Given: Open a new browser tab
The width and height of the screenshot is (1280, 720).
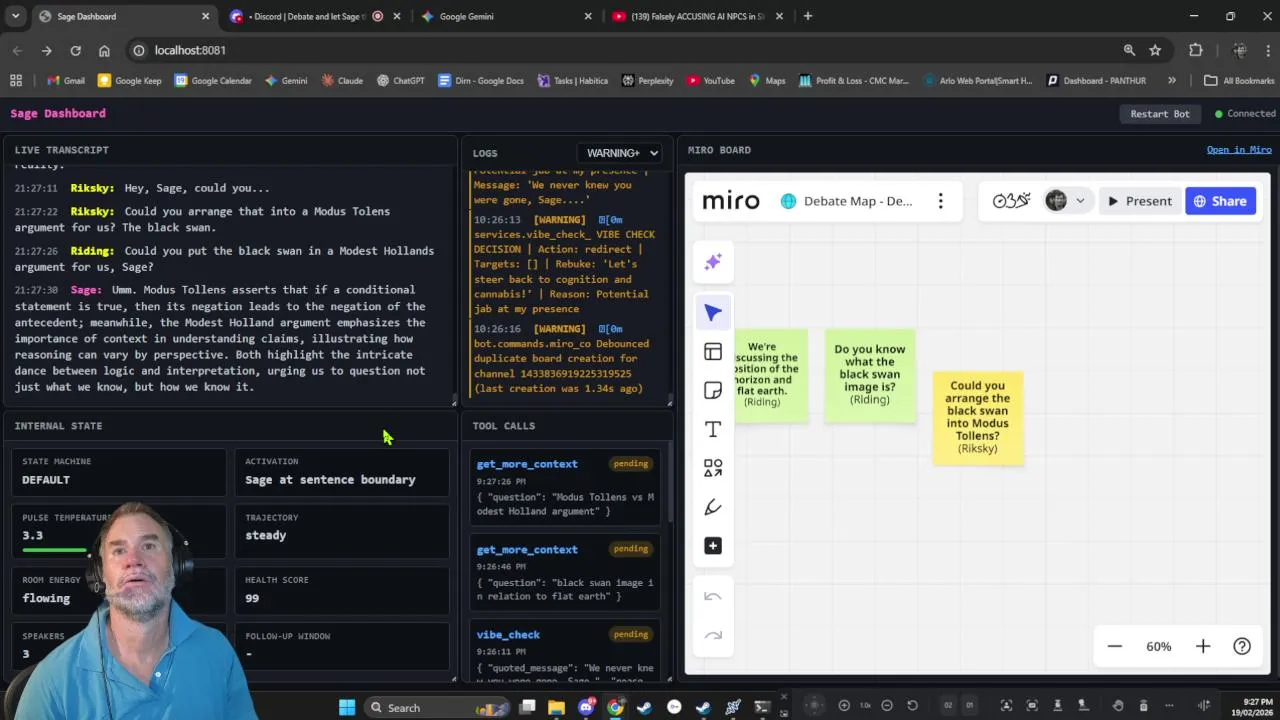Looking at the screenshot, I should click(808, 16).
